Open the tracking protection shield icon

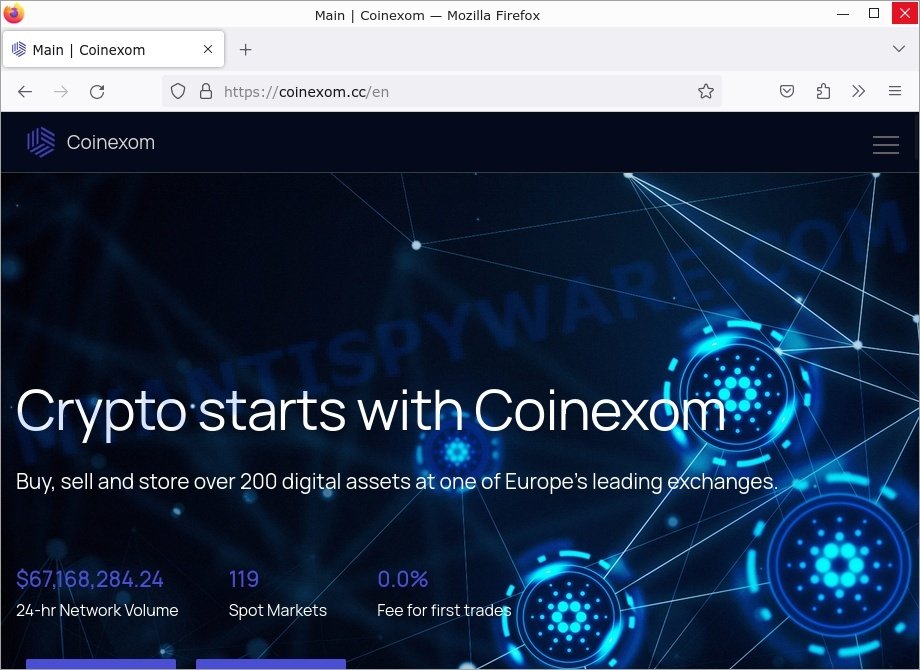178,92
